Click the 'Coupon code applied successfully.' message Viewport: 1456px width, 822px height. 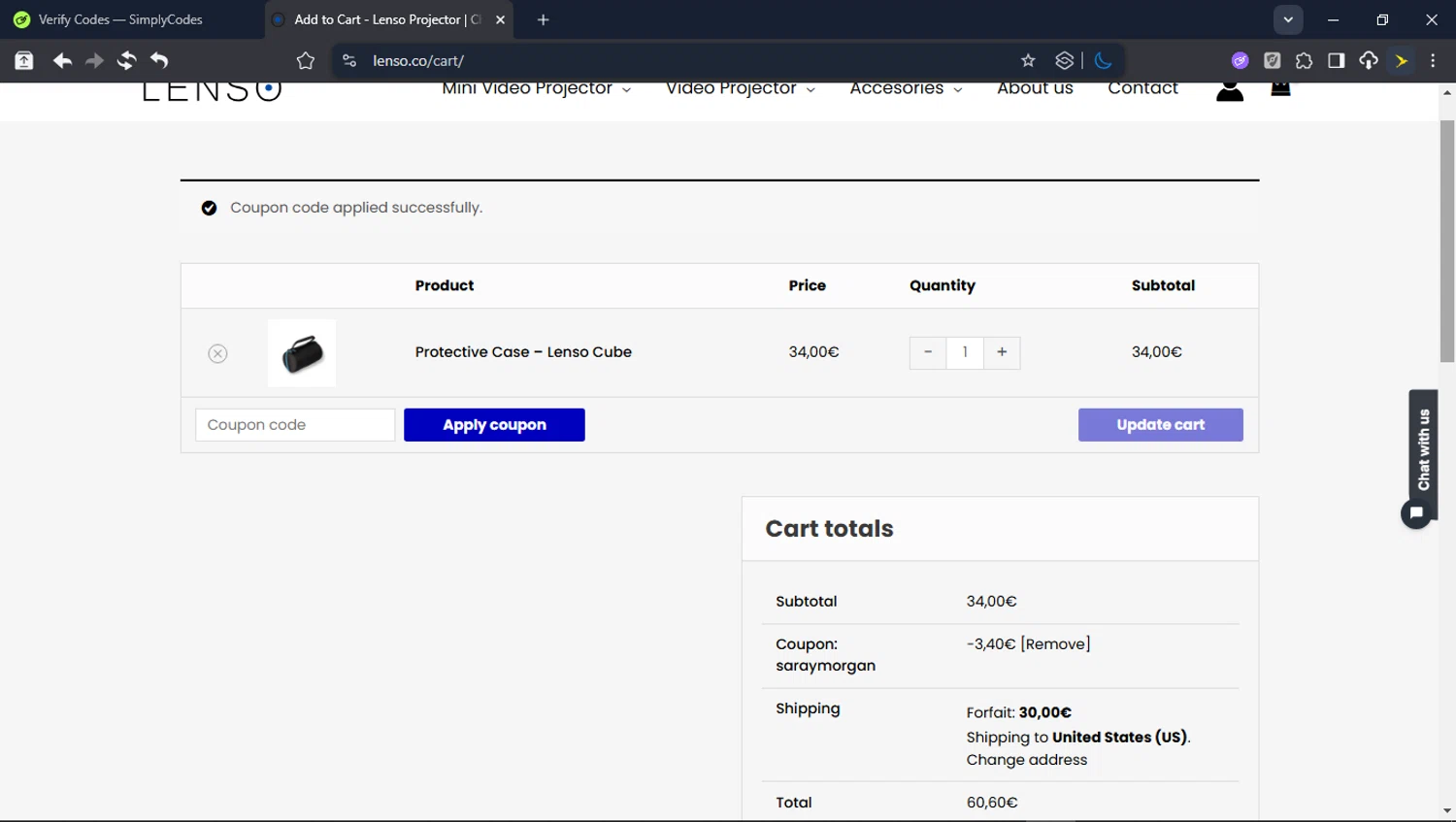pyautogui.click(x=356, y=208)
